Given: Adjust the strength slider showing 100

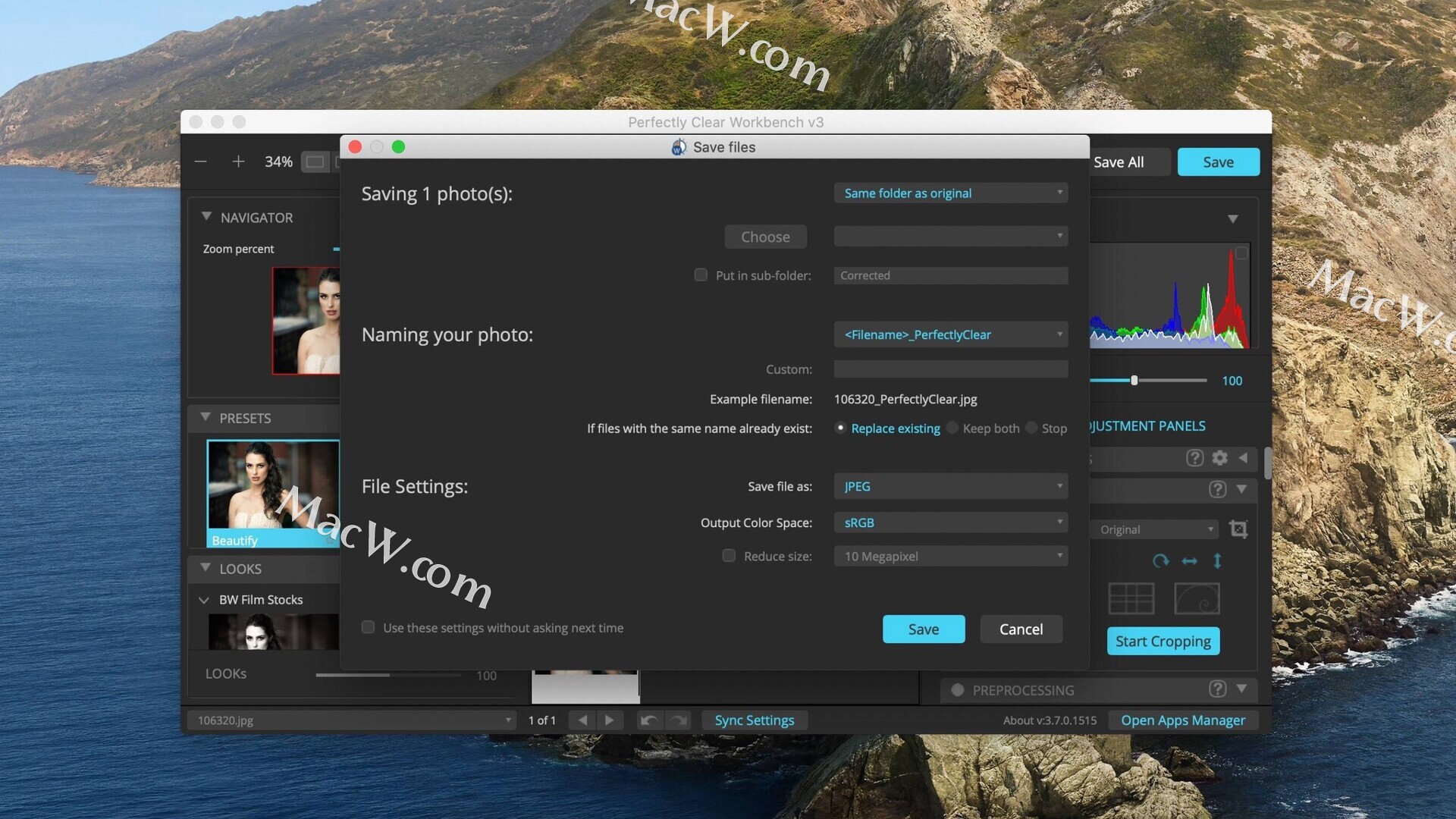Looking at the screenshot, I should pyautogui.click(x=1134, y=380).
